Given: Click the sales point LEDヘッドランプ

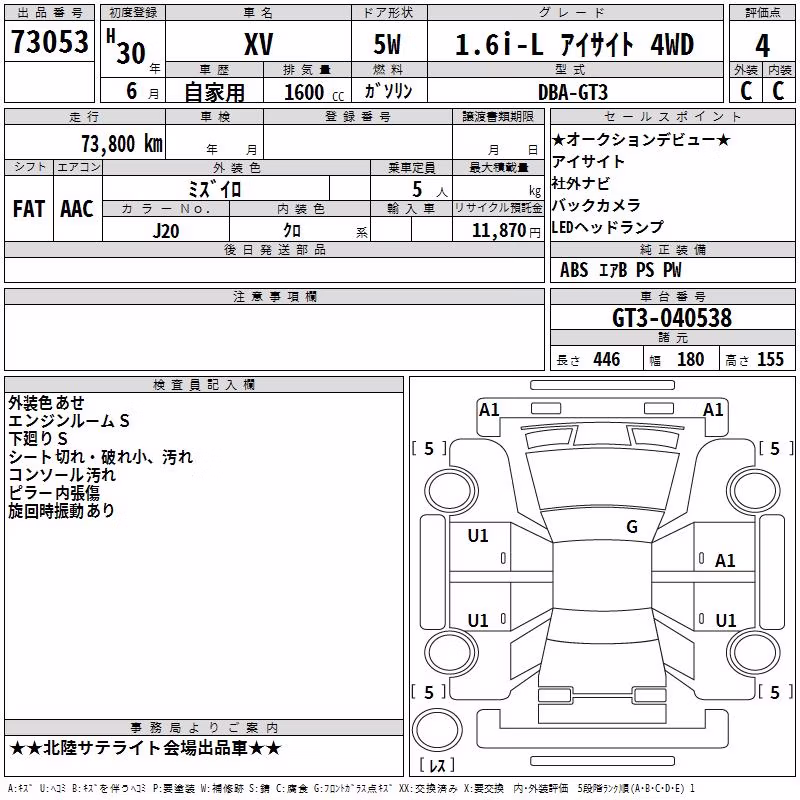Looking at the screenshot, I should point(608,227).
